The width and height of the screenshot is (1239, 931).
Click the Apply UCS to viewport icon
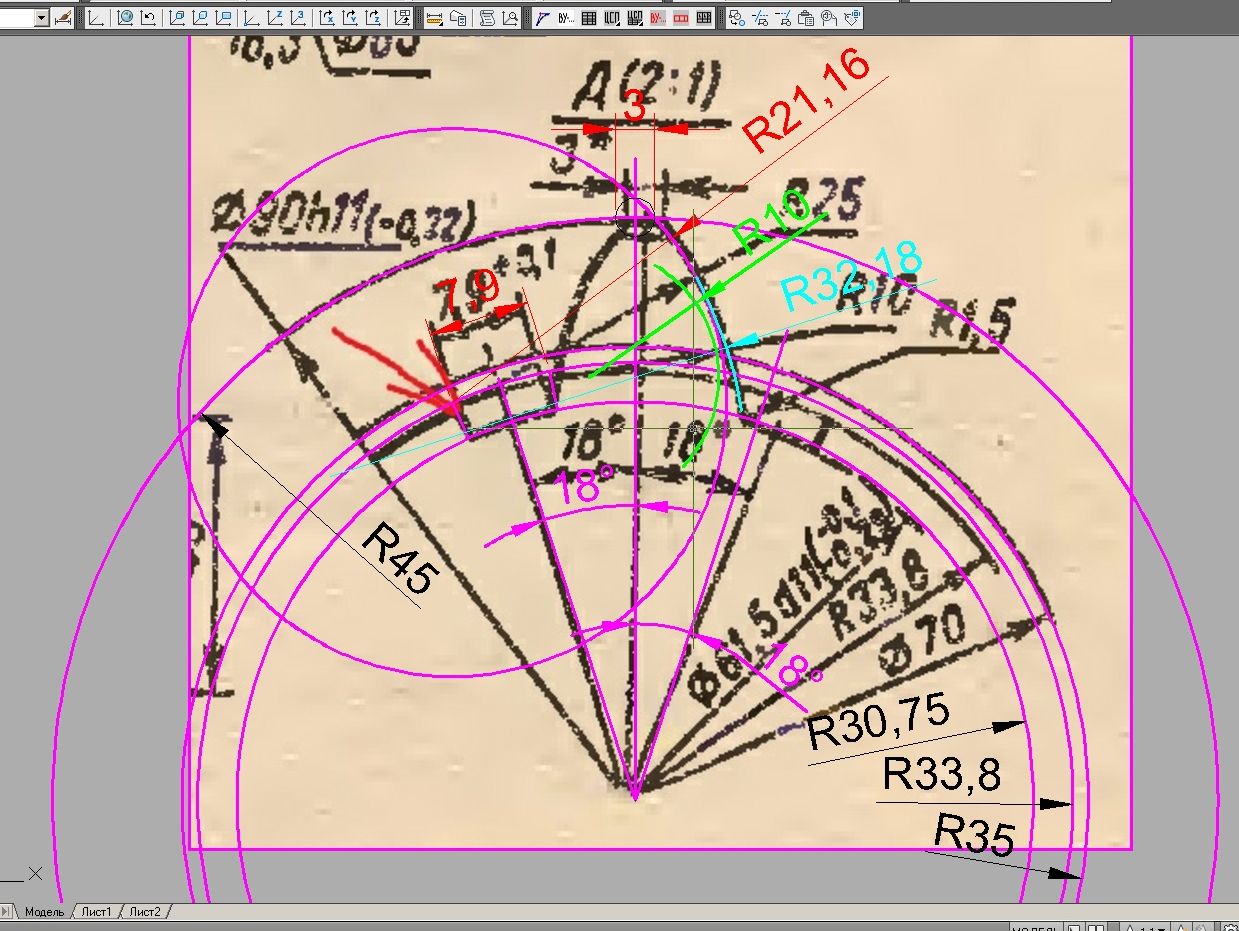pyautogui.click(x=402, y=18)
